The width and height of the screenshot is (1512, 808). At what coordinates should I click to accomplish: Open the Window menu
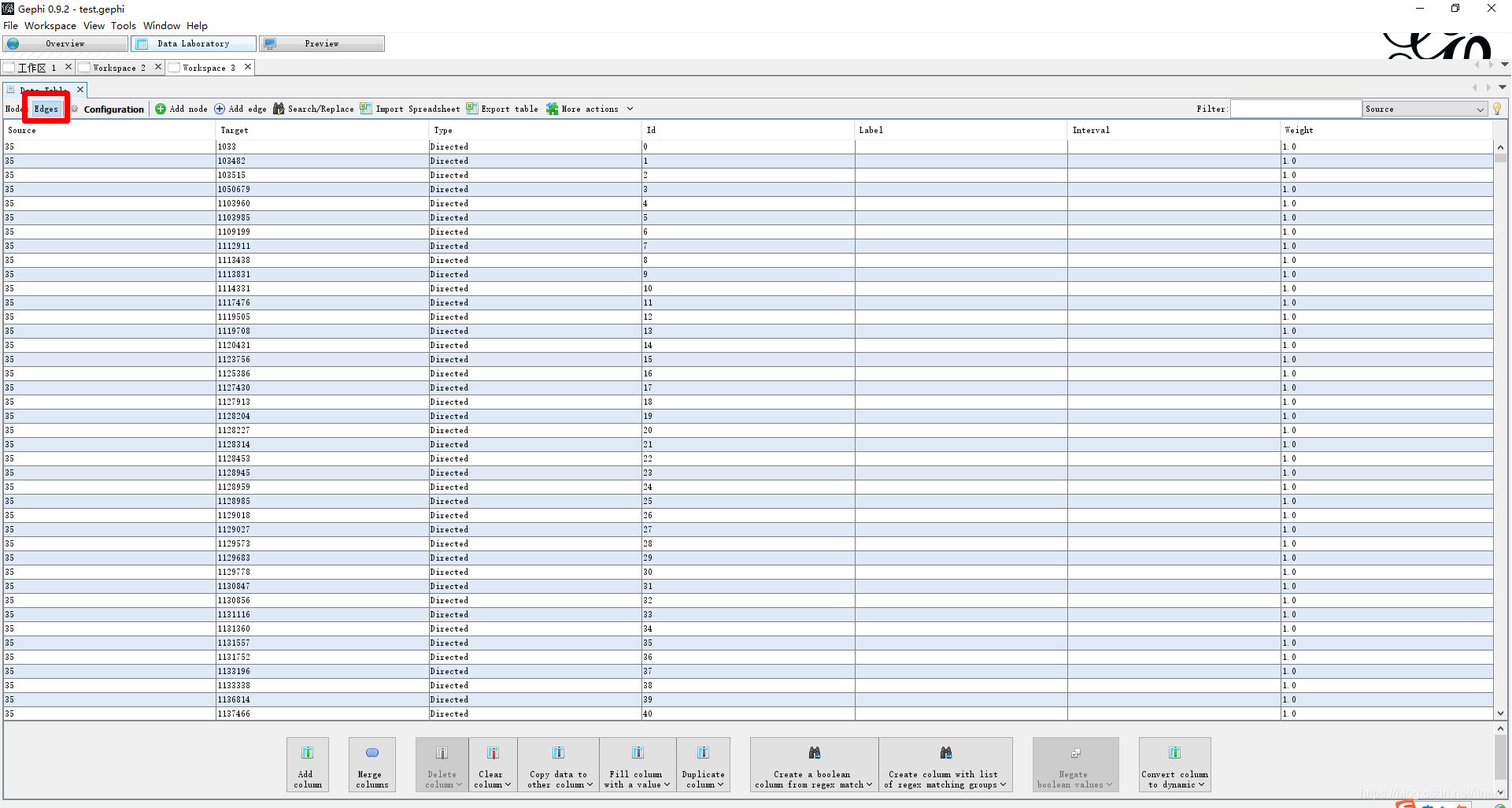(x=162, y=26)
